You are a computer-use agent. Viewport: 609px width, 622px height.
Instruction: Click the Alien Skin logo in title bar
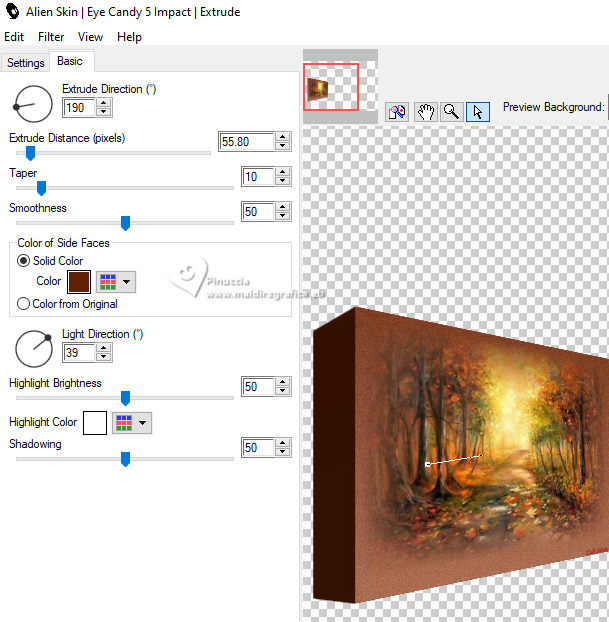point(12,12)
